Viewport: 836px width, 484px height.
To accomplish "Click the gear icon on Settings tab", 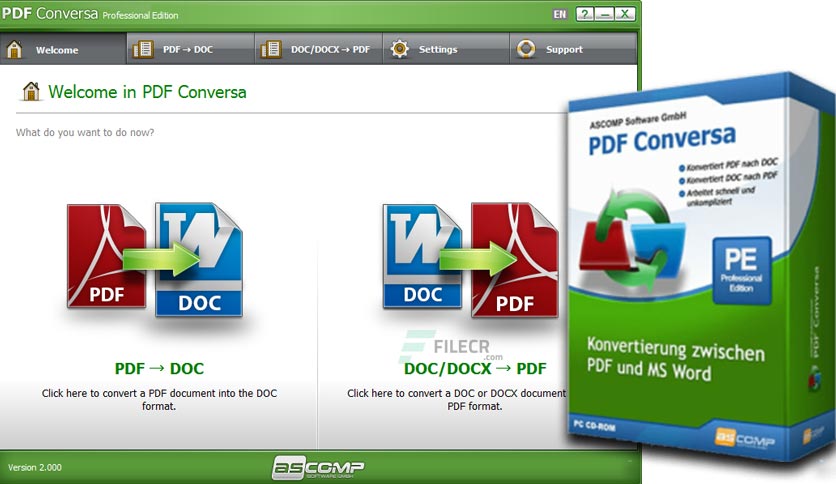I will 399,49.
